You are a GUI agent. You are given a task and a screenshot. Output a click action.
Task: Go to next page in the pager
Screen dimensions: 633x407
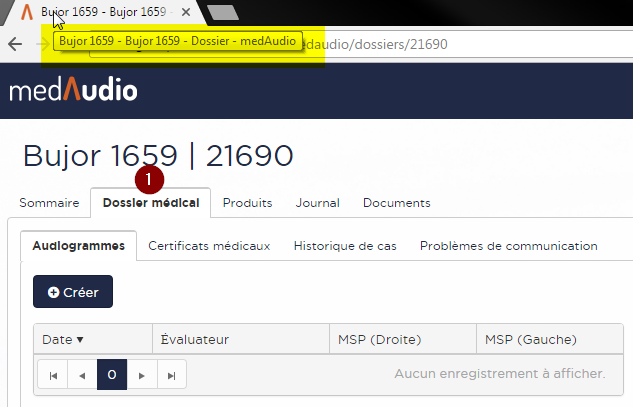tap(142, 375)
